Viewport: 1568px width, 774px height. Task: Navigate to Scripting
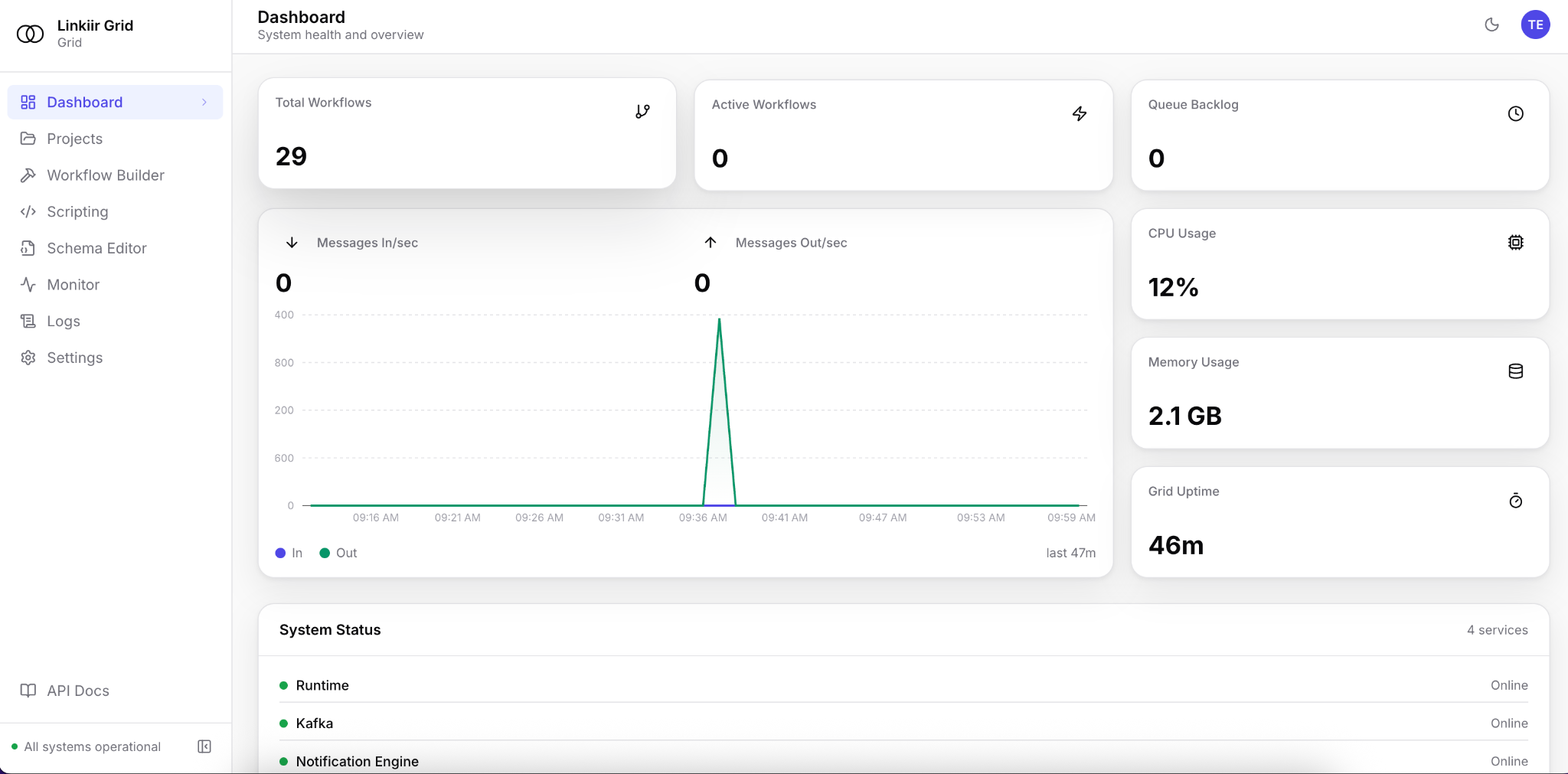point(115,211)
